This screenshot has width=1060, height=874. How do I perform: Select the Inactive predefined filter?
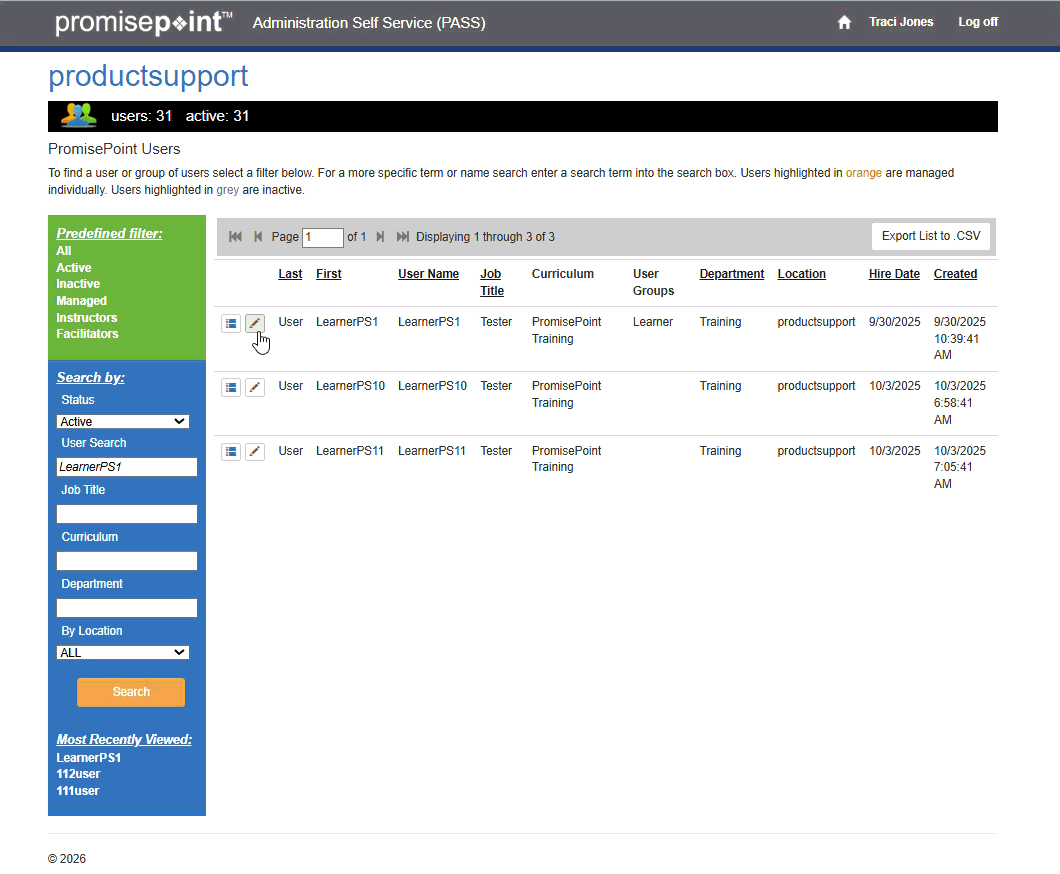78,284
